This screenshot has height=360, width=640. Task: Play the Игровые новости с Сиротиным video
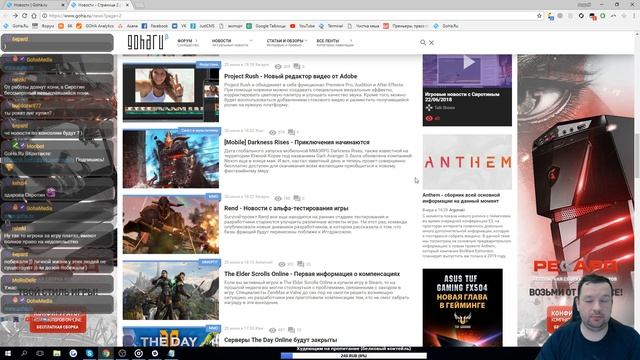[469, 63]
